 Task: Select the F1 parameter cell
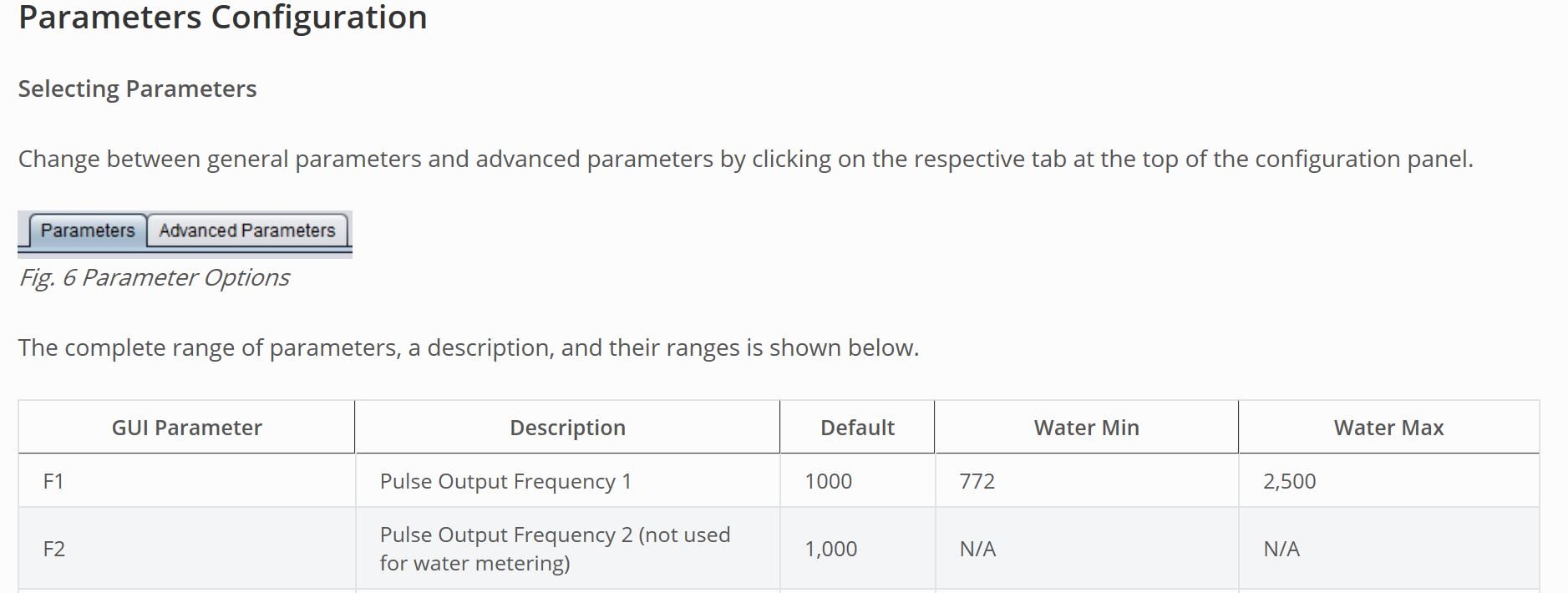pos(53,481)
